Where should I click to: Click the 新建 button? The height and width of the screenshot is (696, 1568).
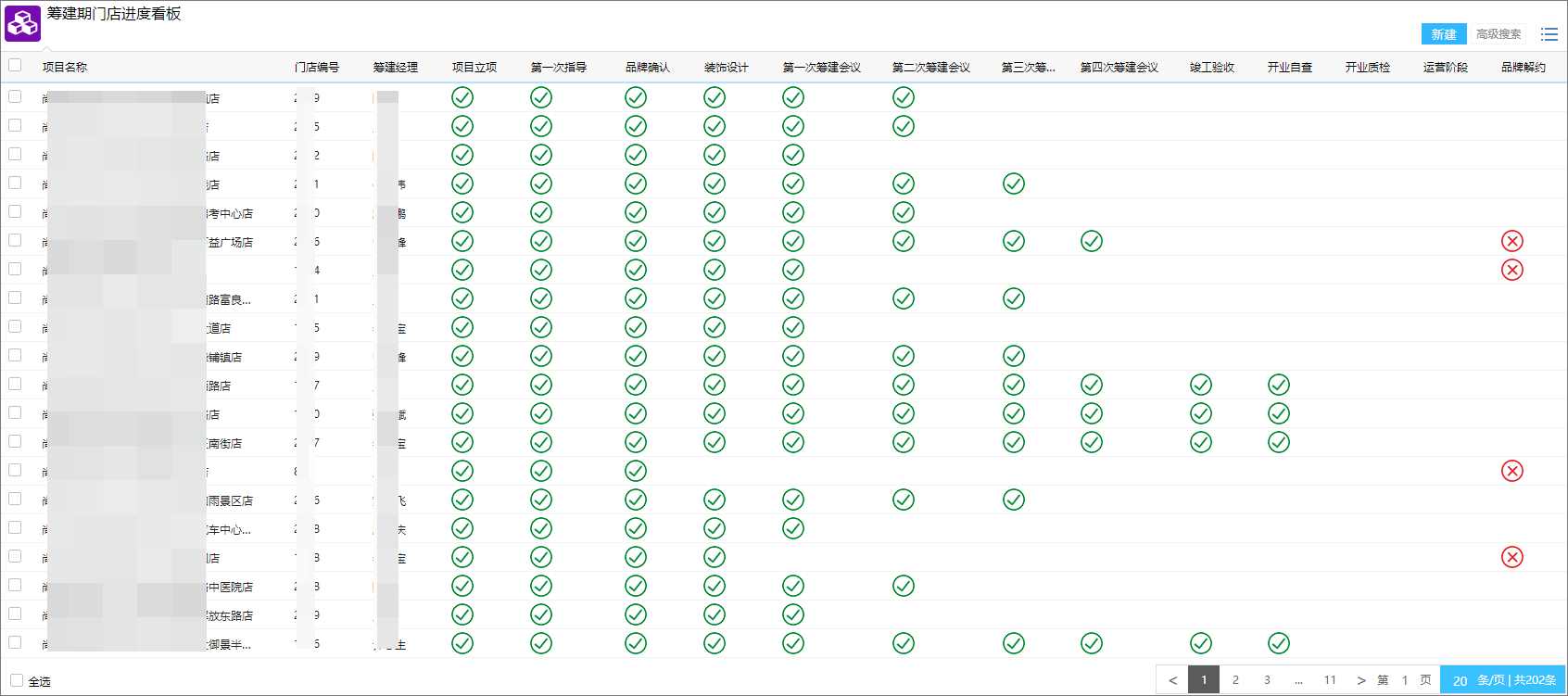1444,34
